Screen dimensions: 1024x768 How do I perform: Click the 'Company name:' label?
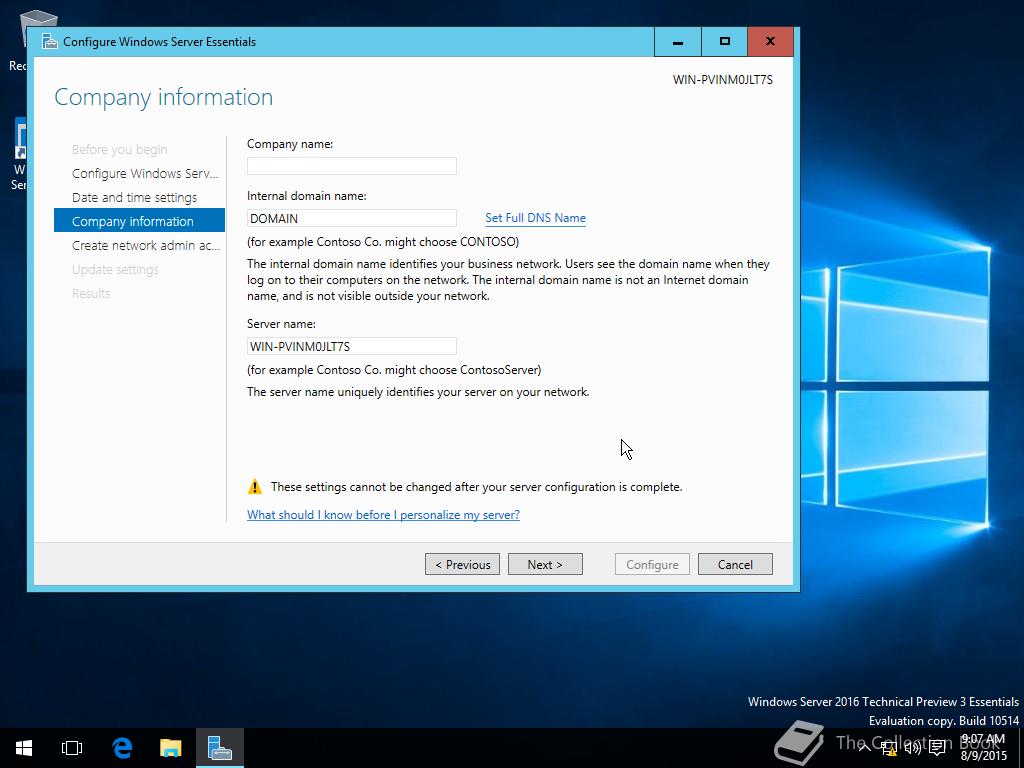point(290,144)
